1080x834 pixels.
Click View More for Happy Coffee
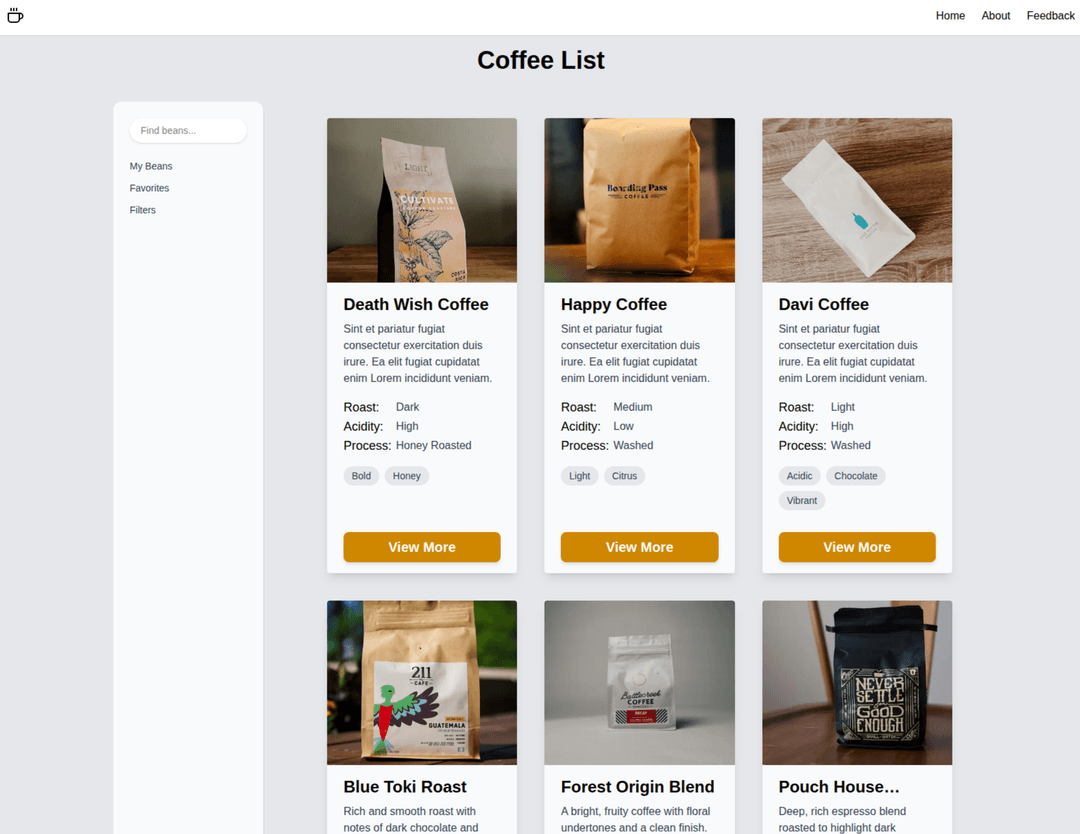[639, 547]
